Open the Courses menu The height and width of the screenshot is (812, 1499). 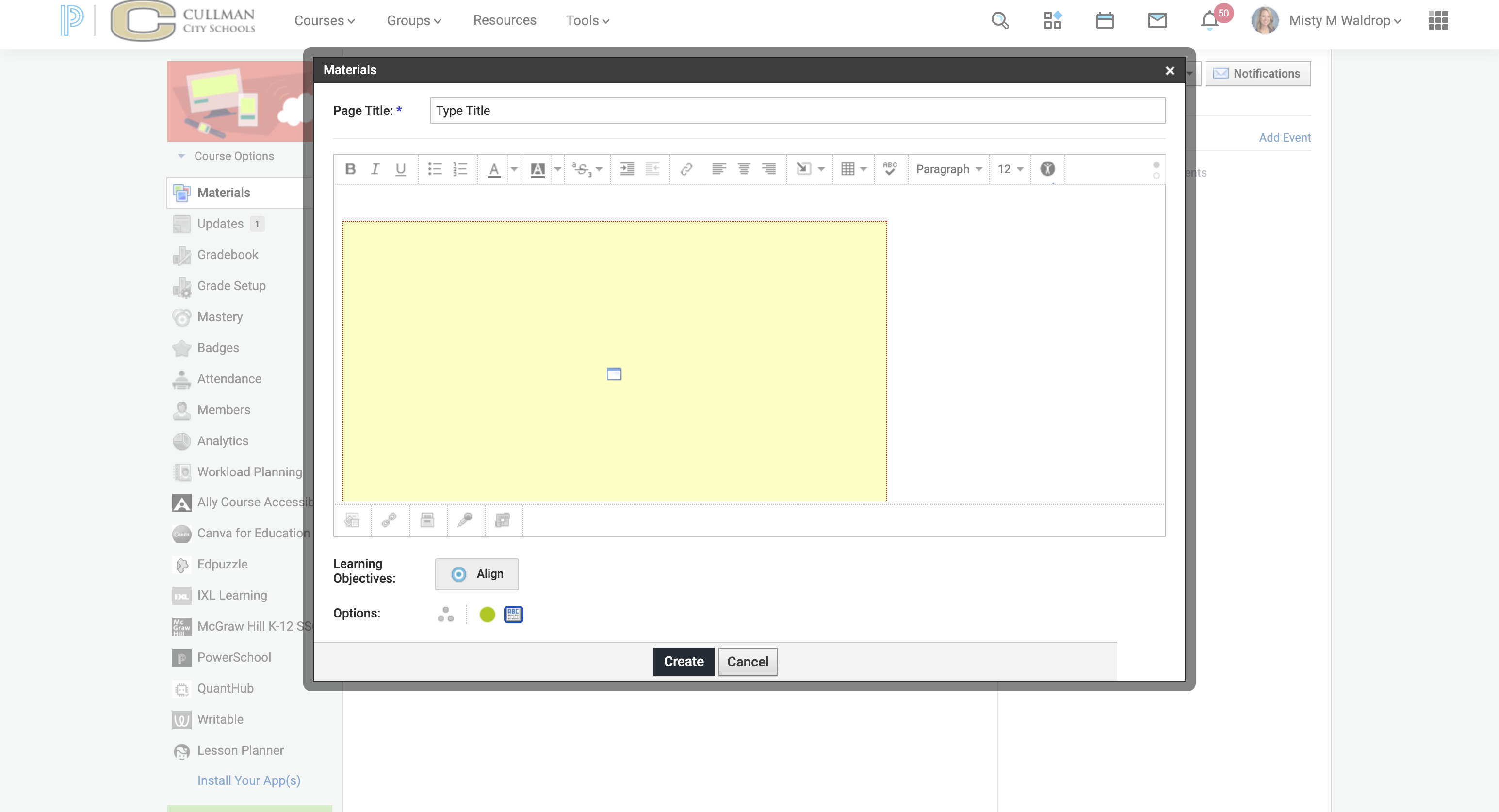325,20
